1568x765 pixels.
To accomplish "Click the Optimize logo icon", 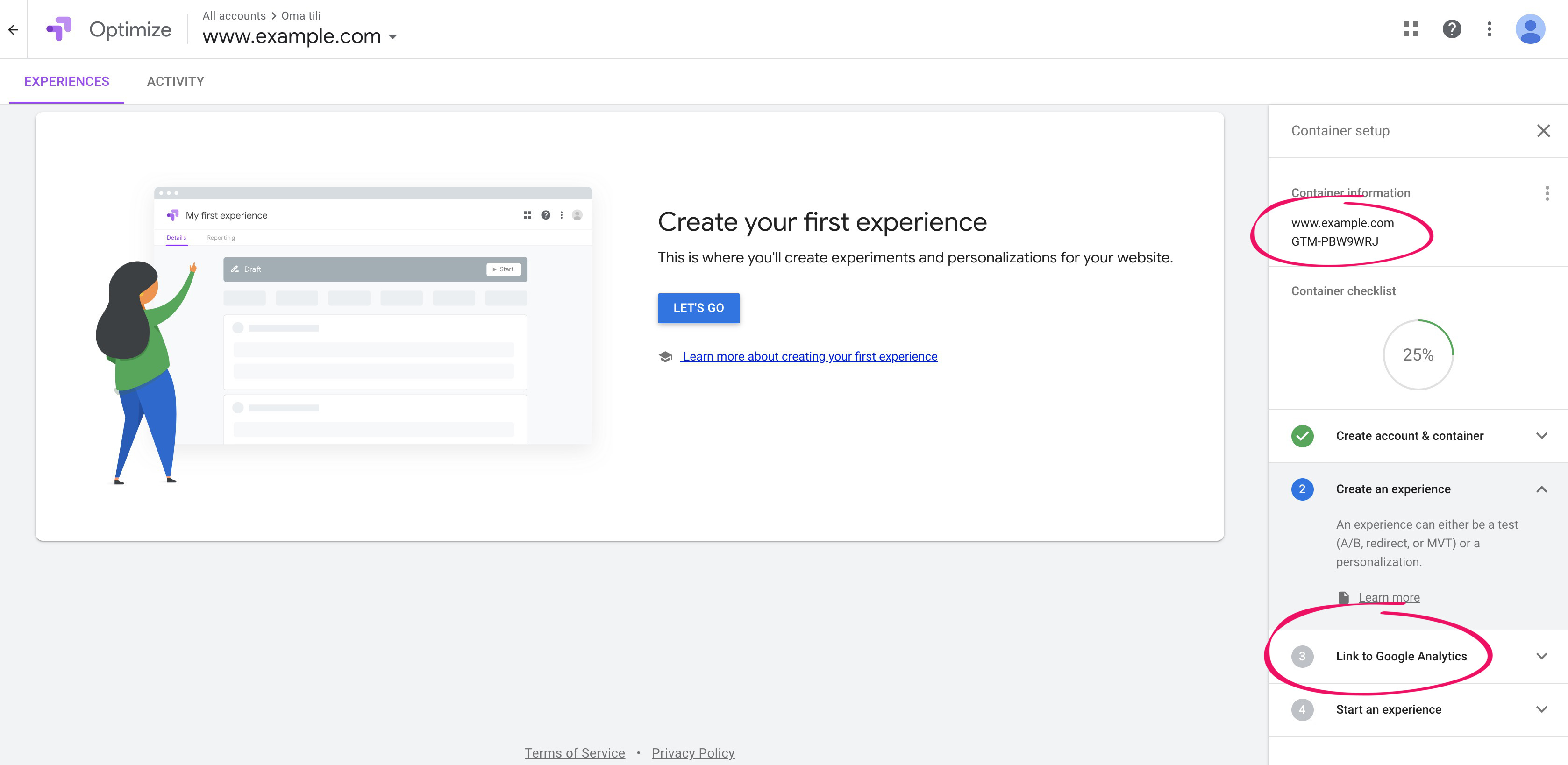I will [x=59, y=28].
